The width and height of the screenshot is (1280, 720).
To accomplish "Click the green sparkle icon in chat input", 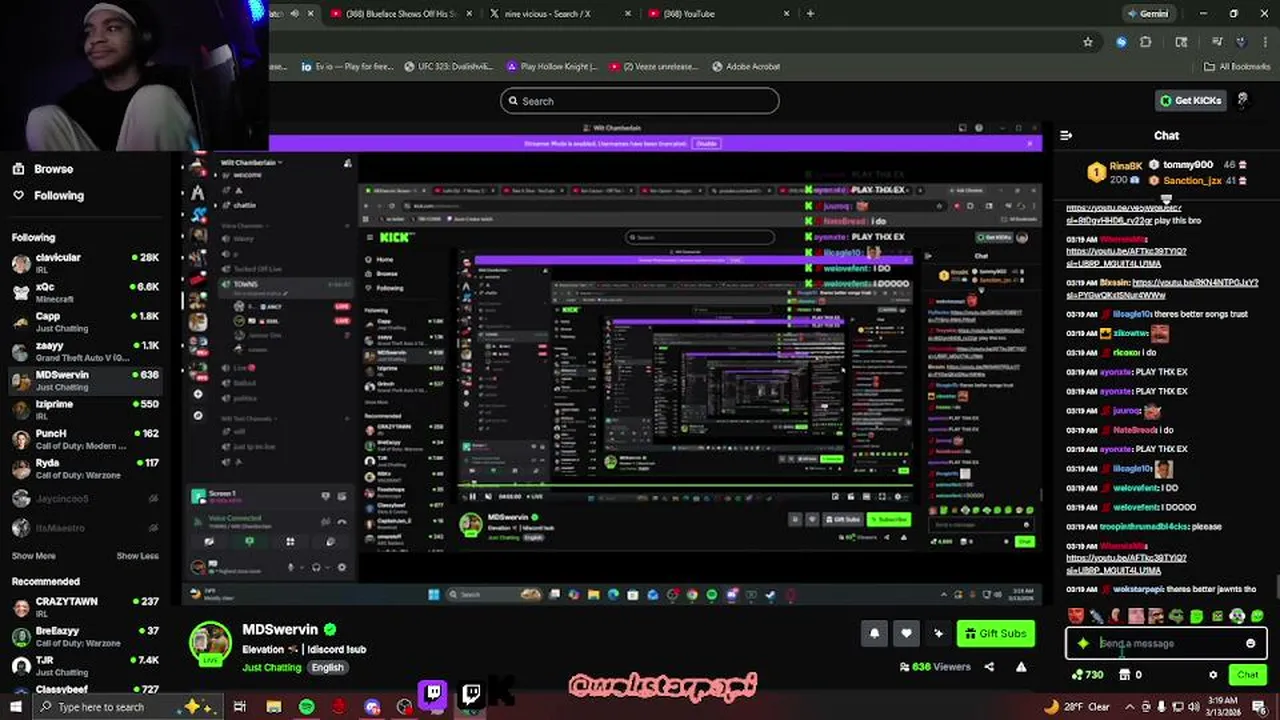I will (x=1083, y=644).
